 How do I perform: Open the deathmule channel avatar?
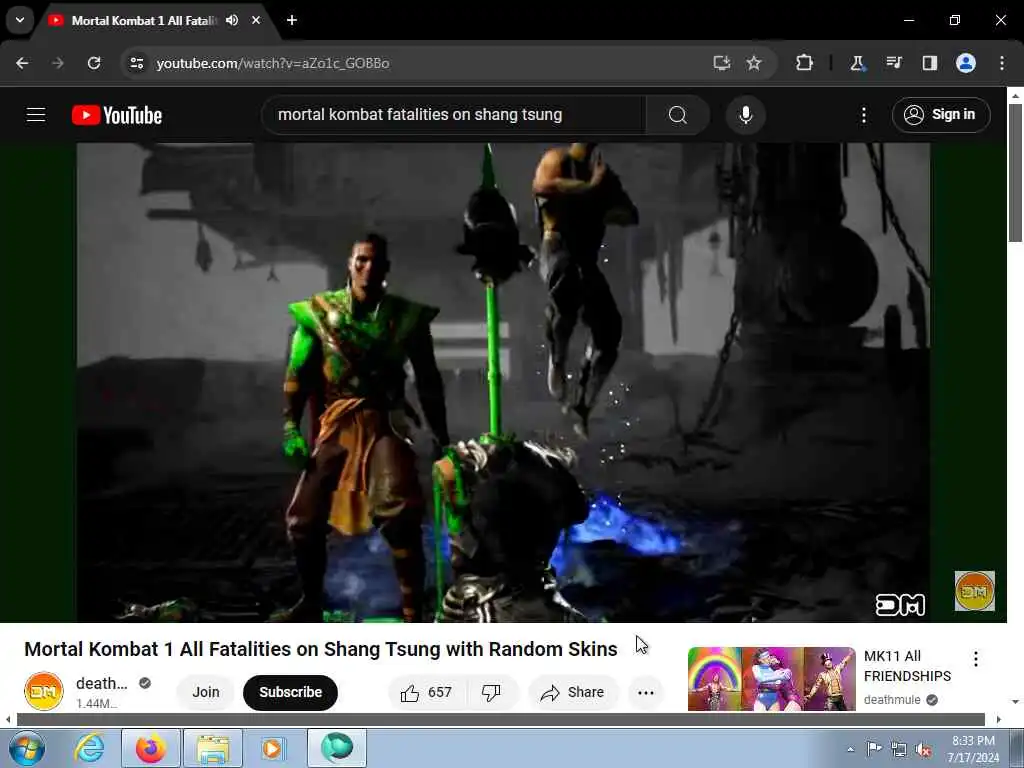coord(44,691)
